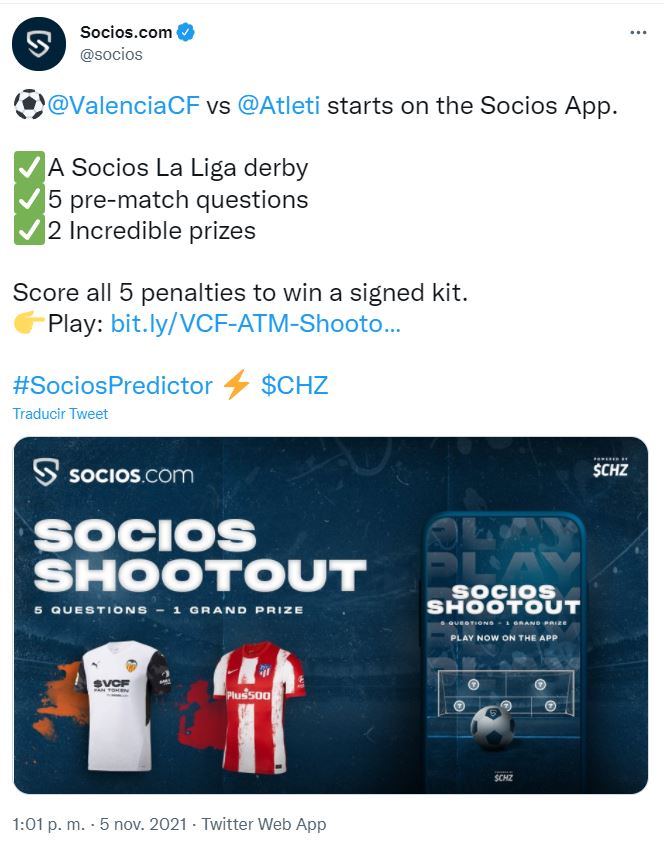Click the tweet timestamp 1:01 p. m.
Screen dimensions: 664x843
pos(48,824)
